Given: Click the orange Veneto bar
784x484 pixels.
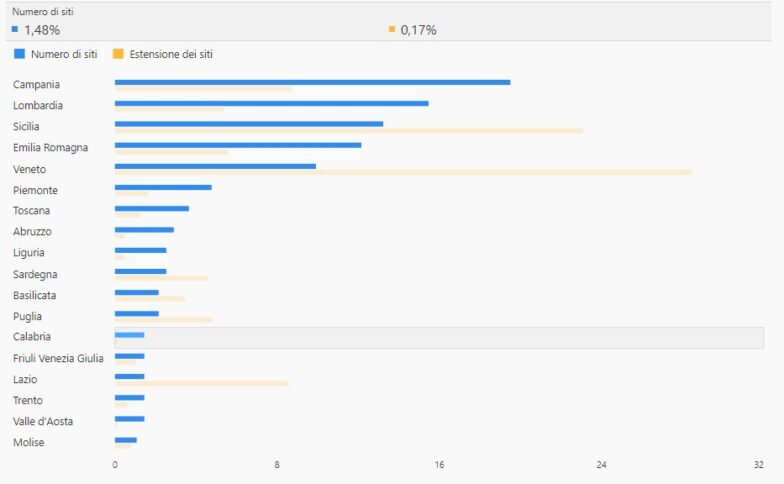Looking at the screenshot, I should pos(403,172).
